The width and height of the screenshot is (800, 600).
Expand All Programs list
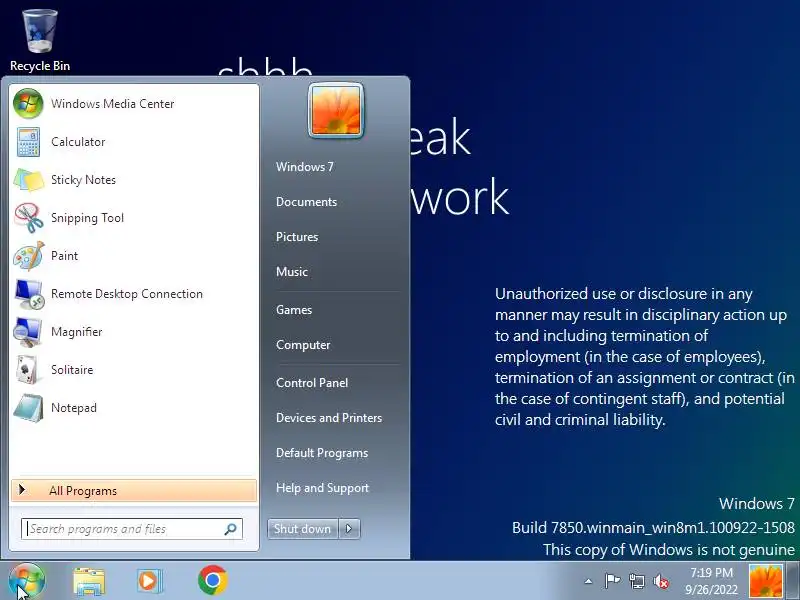(134, 491)
